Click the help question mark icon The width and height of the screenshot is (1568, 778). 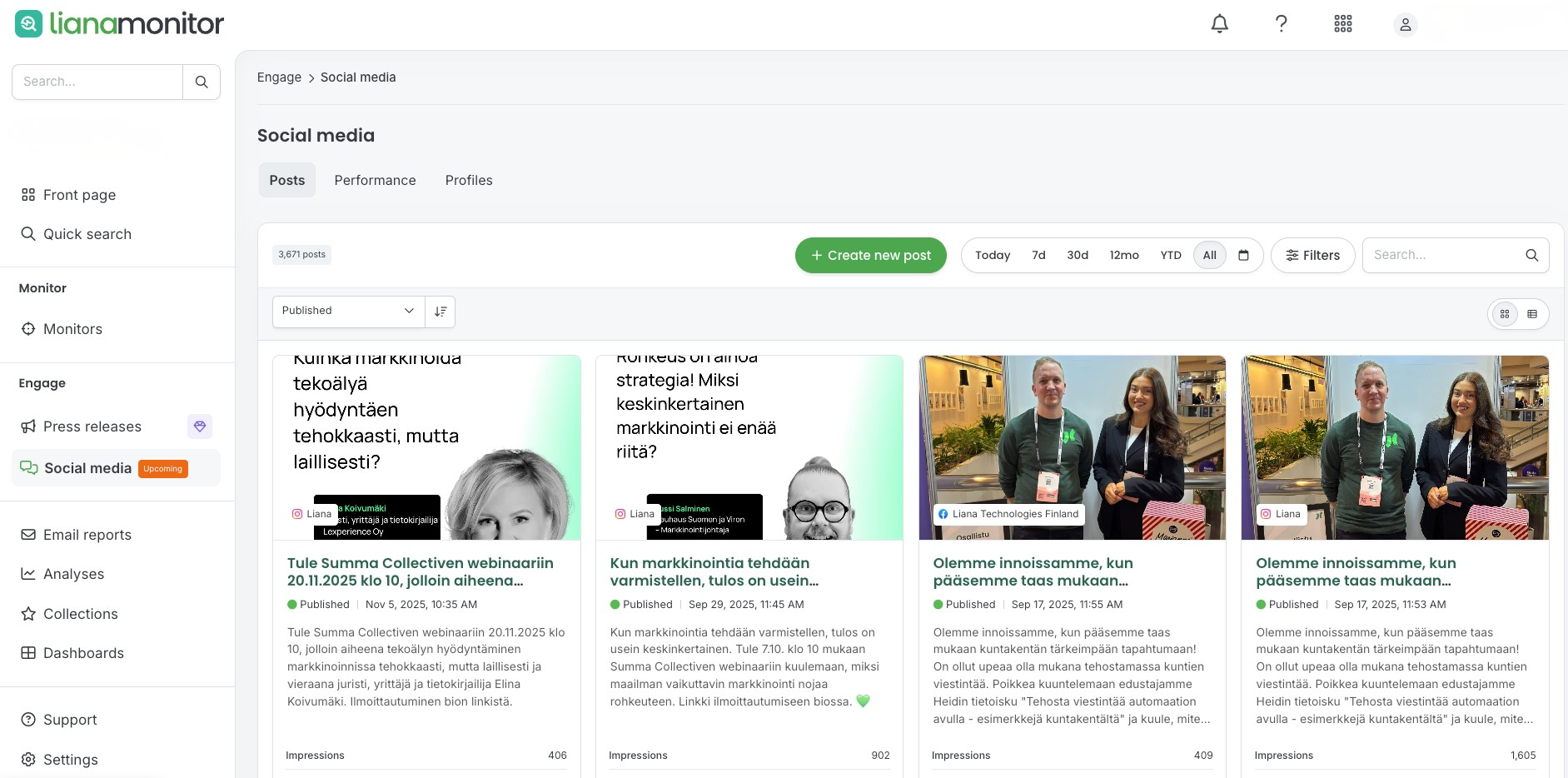coord(1281,24)
